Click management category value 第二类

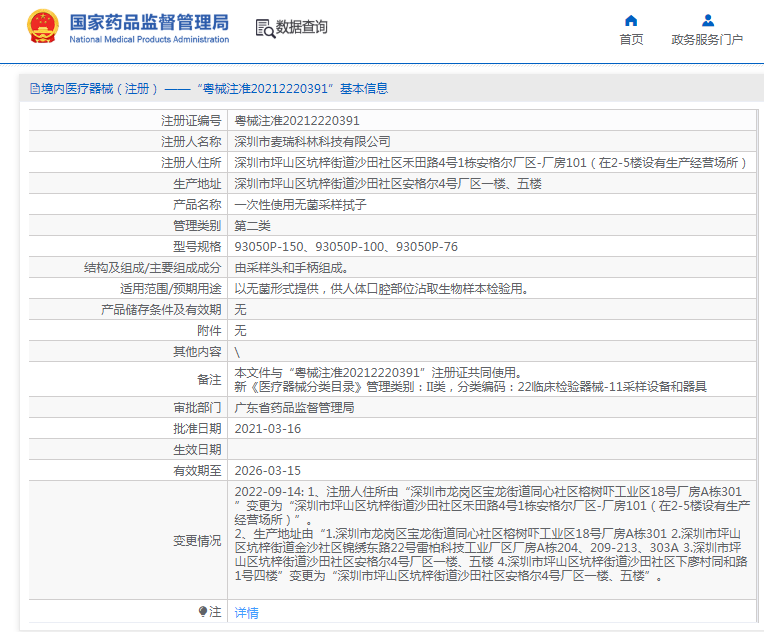252,226
